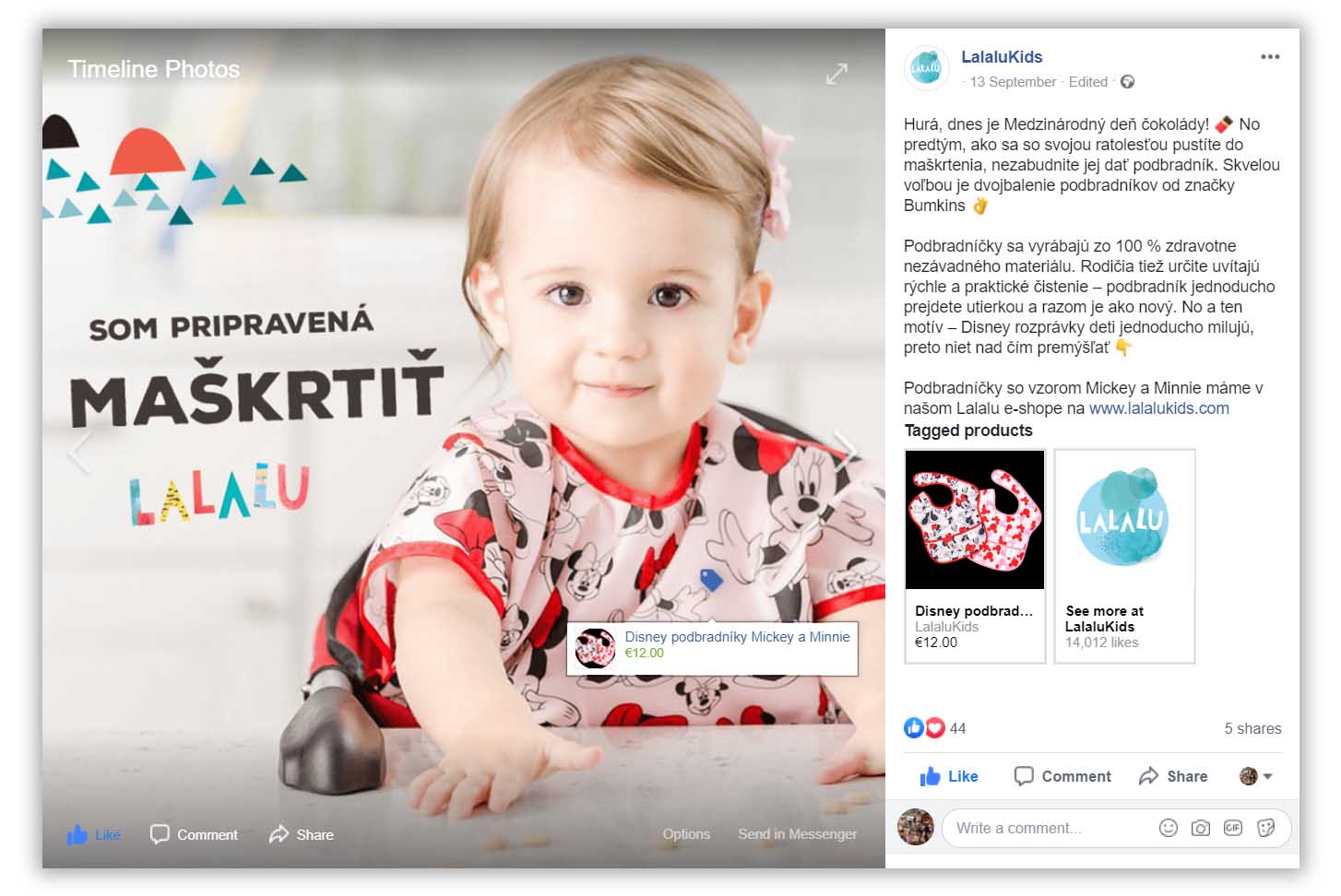Click the Share button in sidebar

pyautogui.click(x=1173, y=776)
